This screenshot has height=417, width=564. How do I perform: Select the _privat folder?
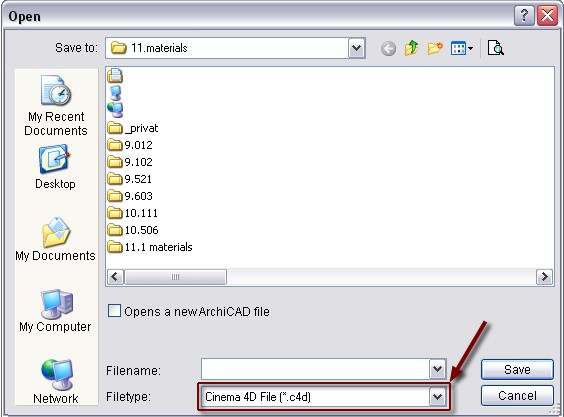pos(133,128)
